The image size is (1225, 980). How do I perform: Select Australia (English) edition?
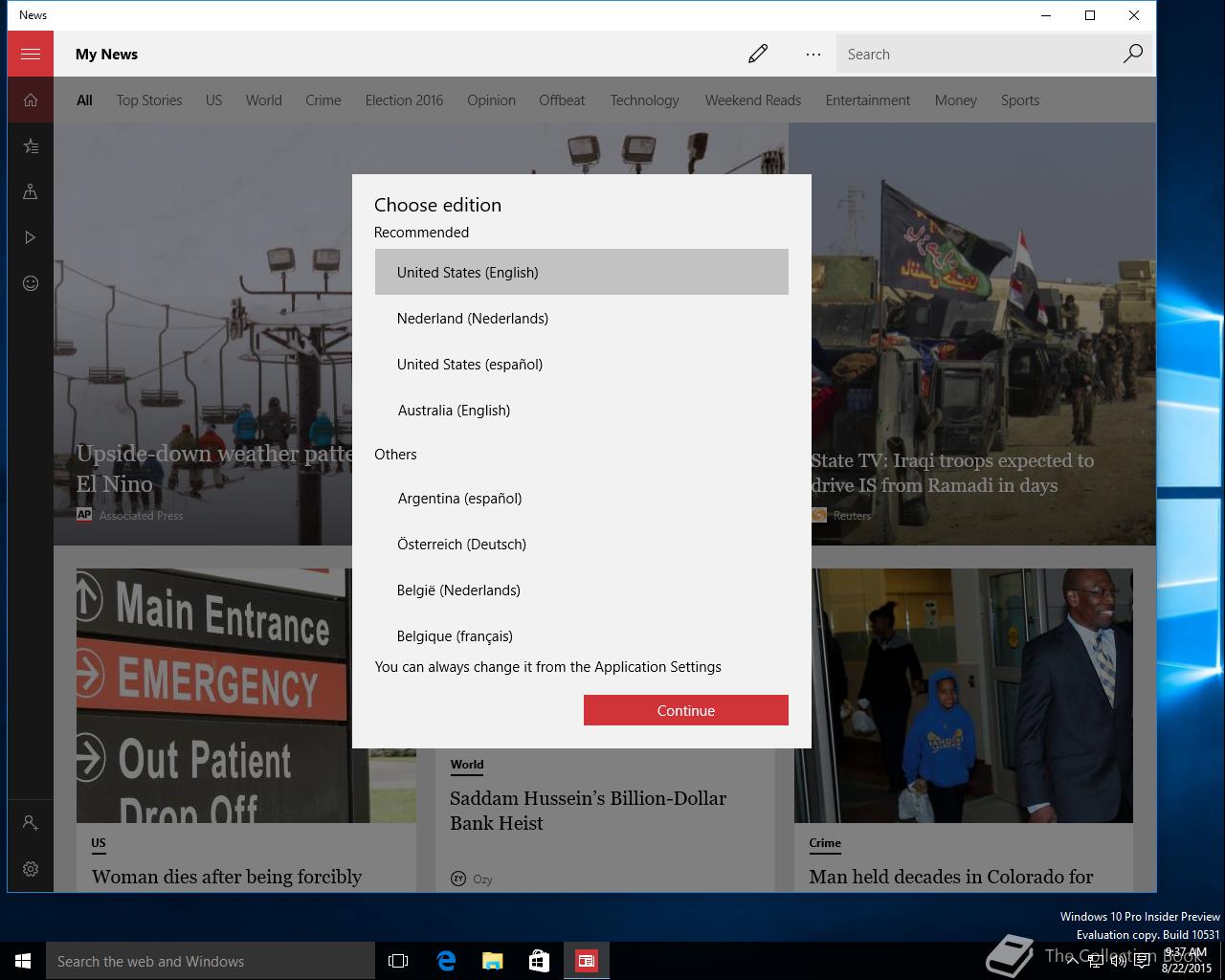[582, 410]
